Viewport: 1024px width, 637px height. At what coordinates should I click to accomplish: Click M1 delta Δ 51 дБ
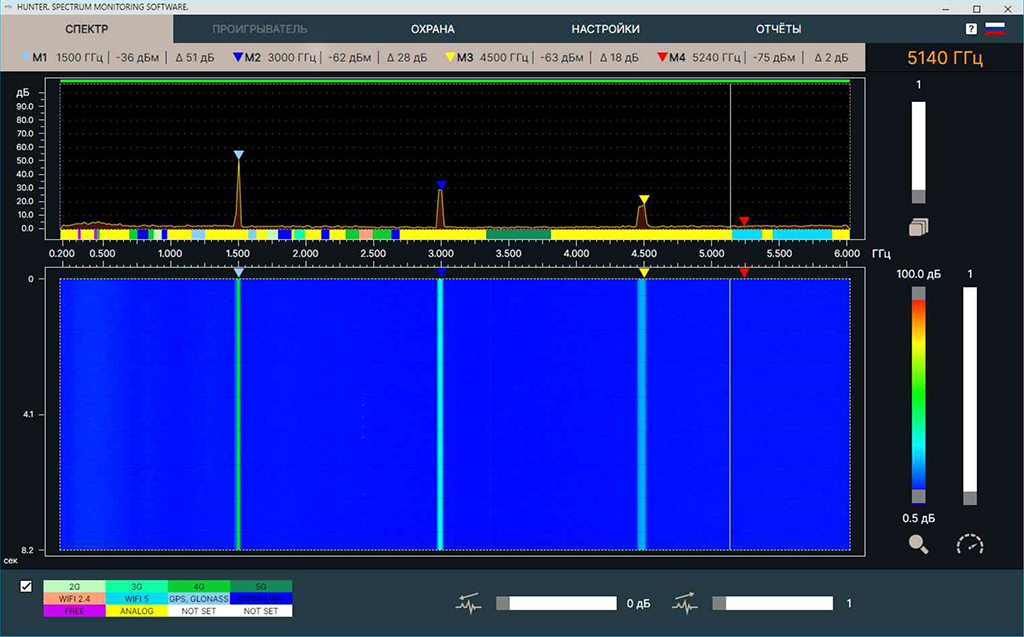195,57
